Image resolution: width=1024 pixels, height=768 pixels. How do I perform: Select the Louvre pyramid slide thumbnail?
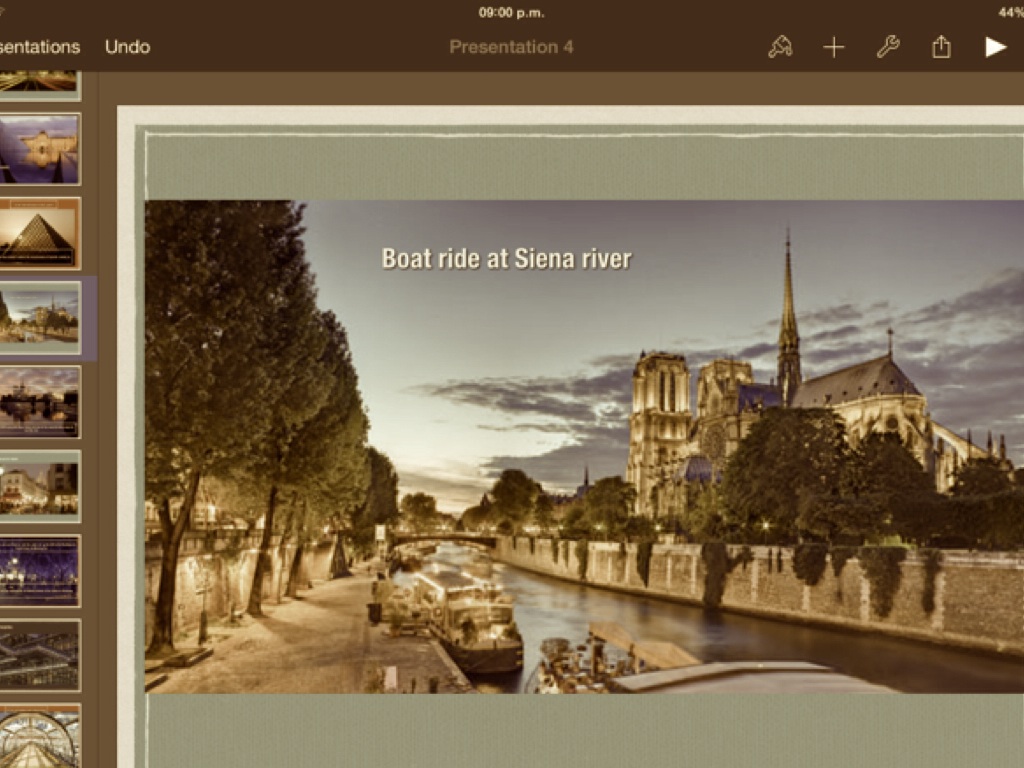39,233
